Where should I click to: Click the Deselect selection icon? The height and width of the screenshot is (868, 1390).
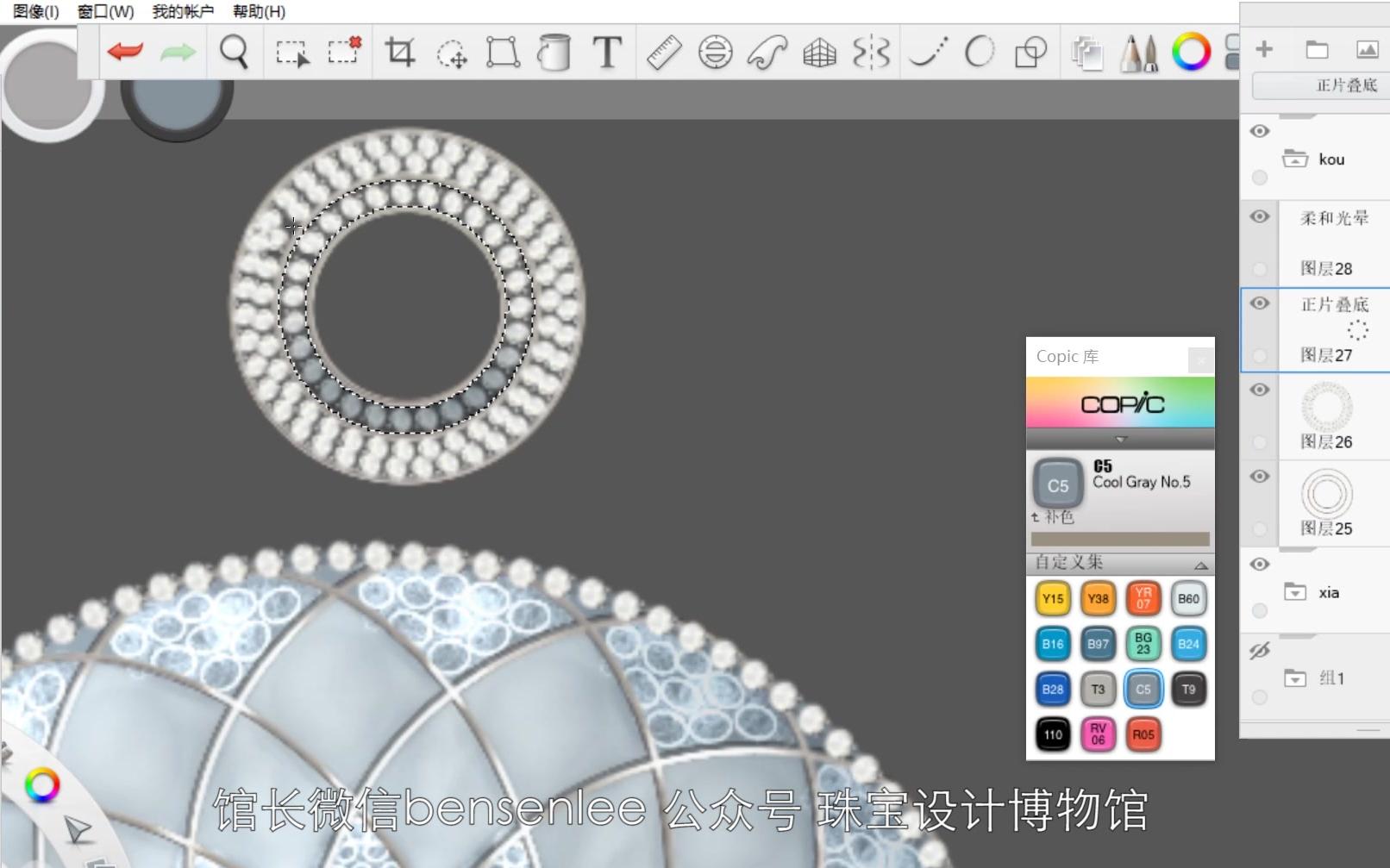coord(345,51)
